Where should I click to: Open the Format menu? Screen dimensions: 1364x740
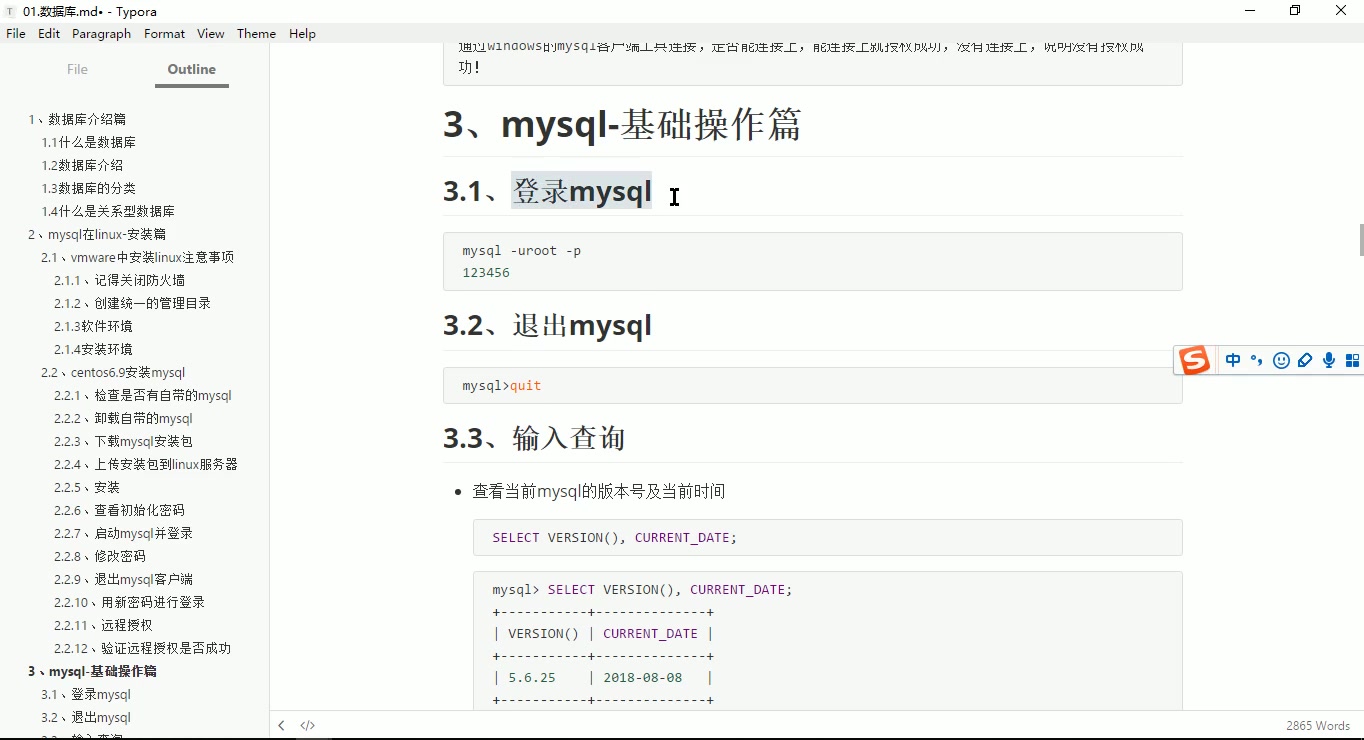(165, 33)
